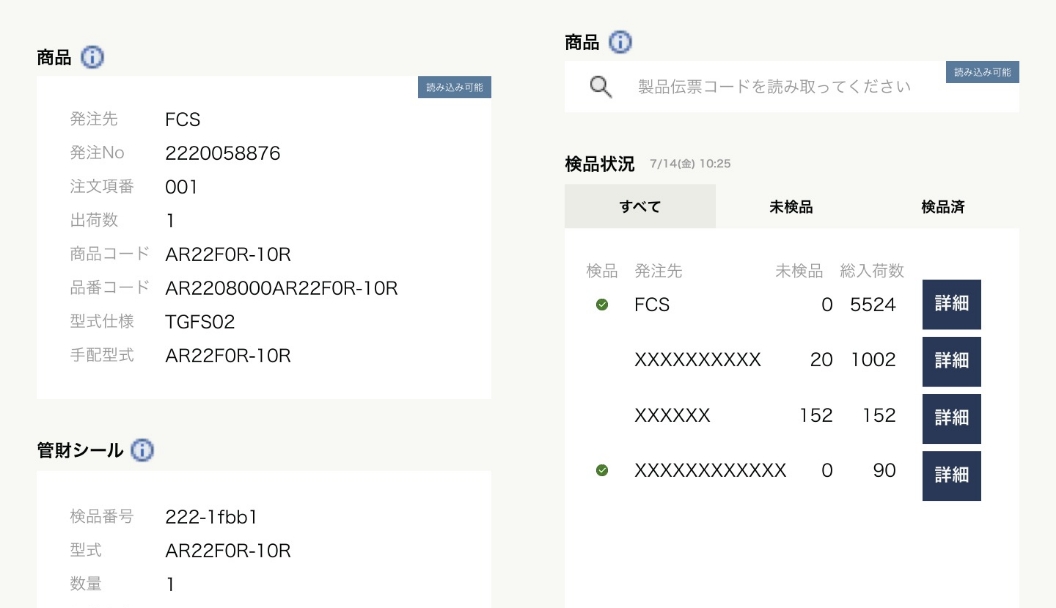Click 手配型式 value AR22F0R-10R
This screenshot has width=1056, height=608.
point(228,355)
